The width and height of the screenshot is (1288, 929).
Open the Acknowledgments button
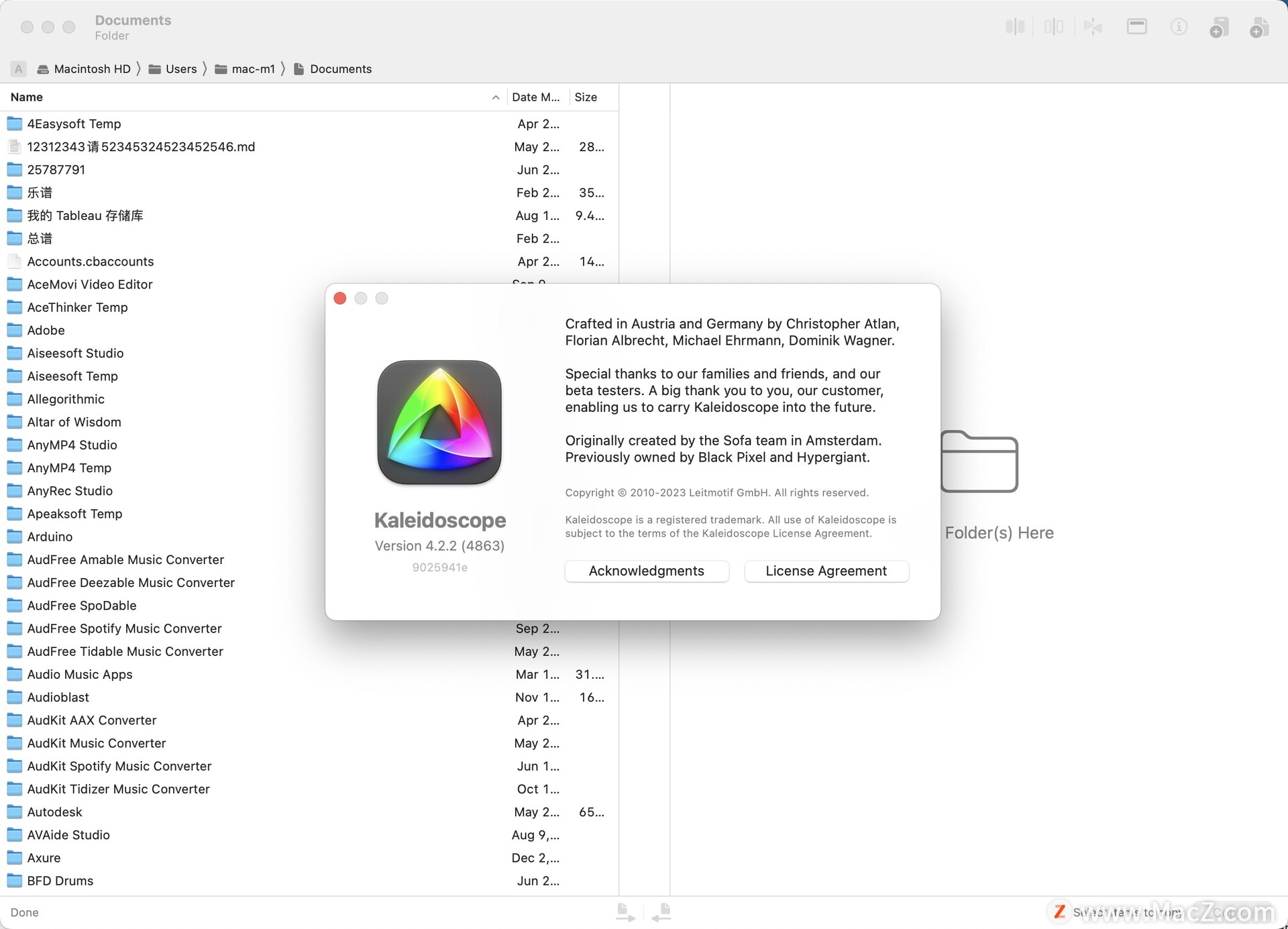tap(647, 571)
